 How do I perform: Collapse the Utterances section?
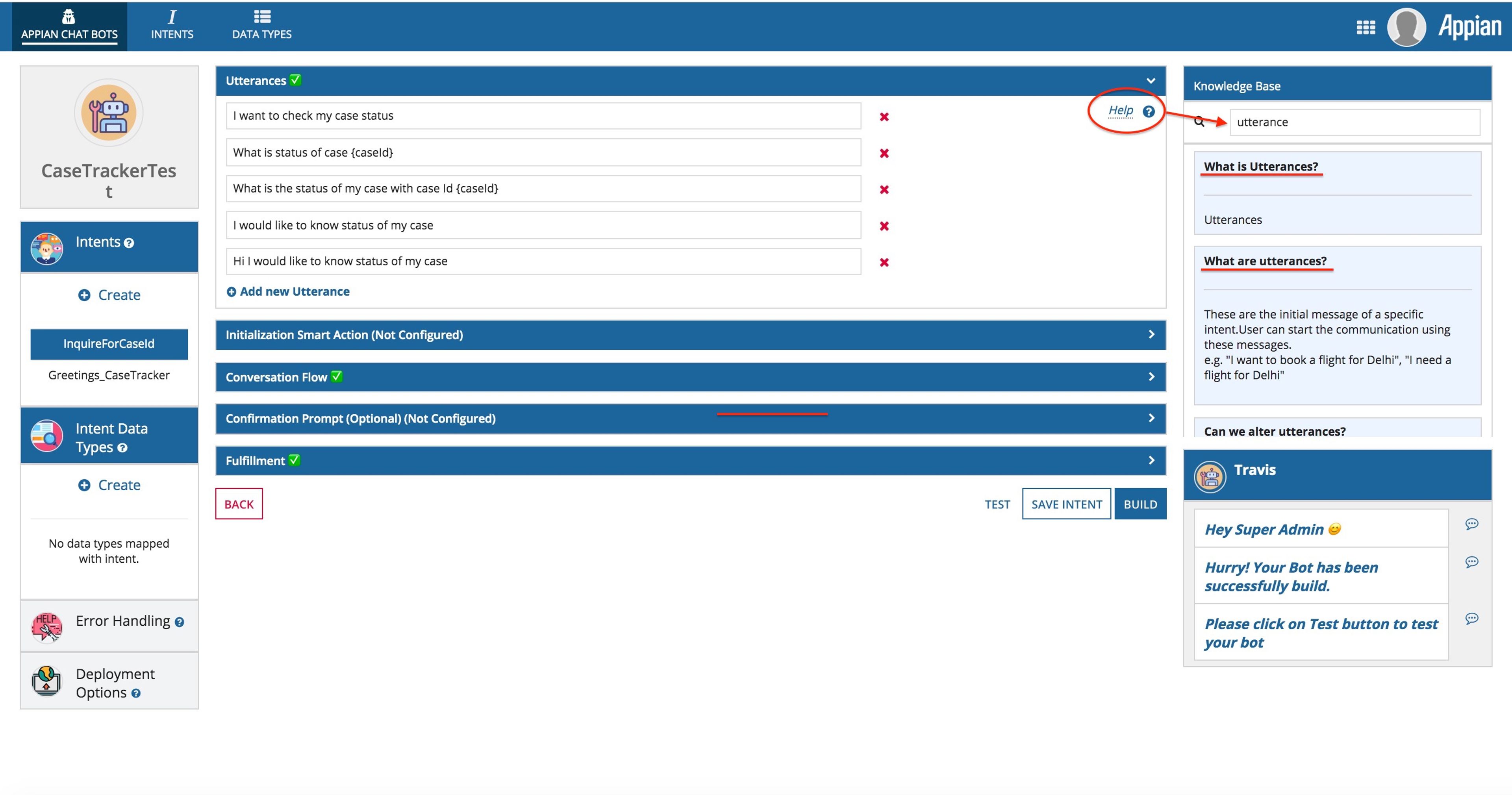coord(1151,80)
